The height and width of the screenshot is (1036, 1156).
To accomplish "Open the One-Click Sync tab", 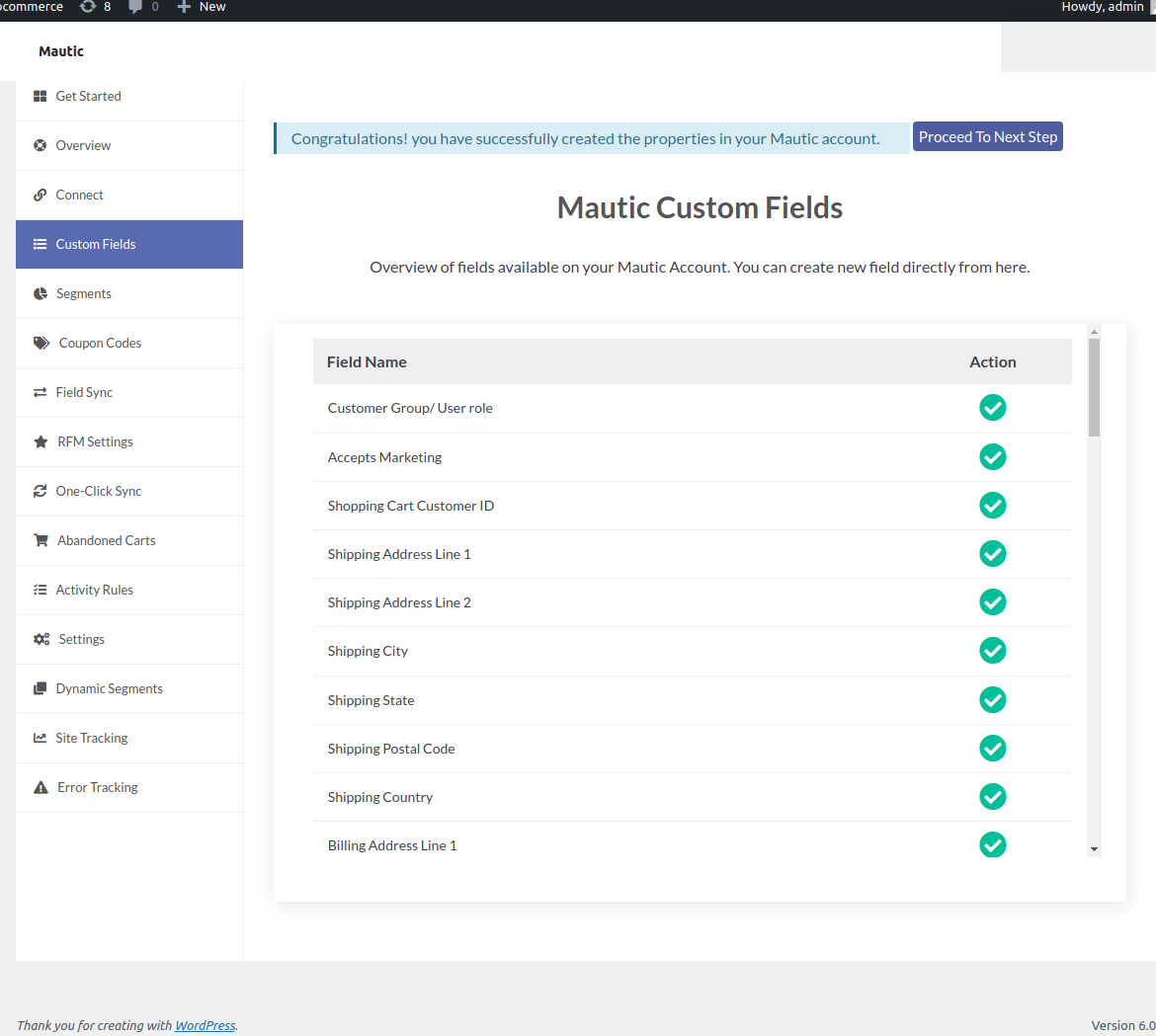I will (129, 492).
